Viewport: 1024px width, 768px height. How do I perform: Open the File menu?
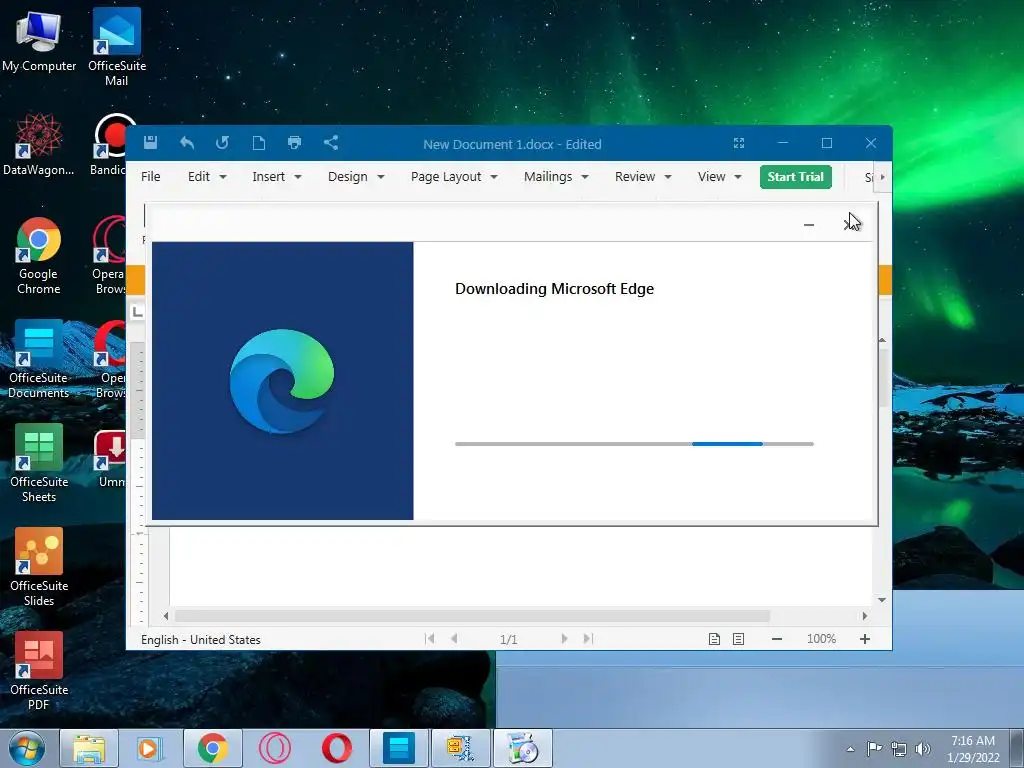coord(151,176)
